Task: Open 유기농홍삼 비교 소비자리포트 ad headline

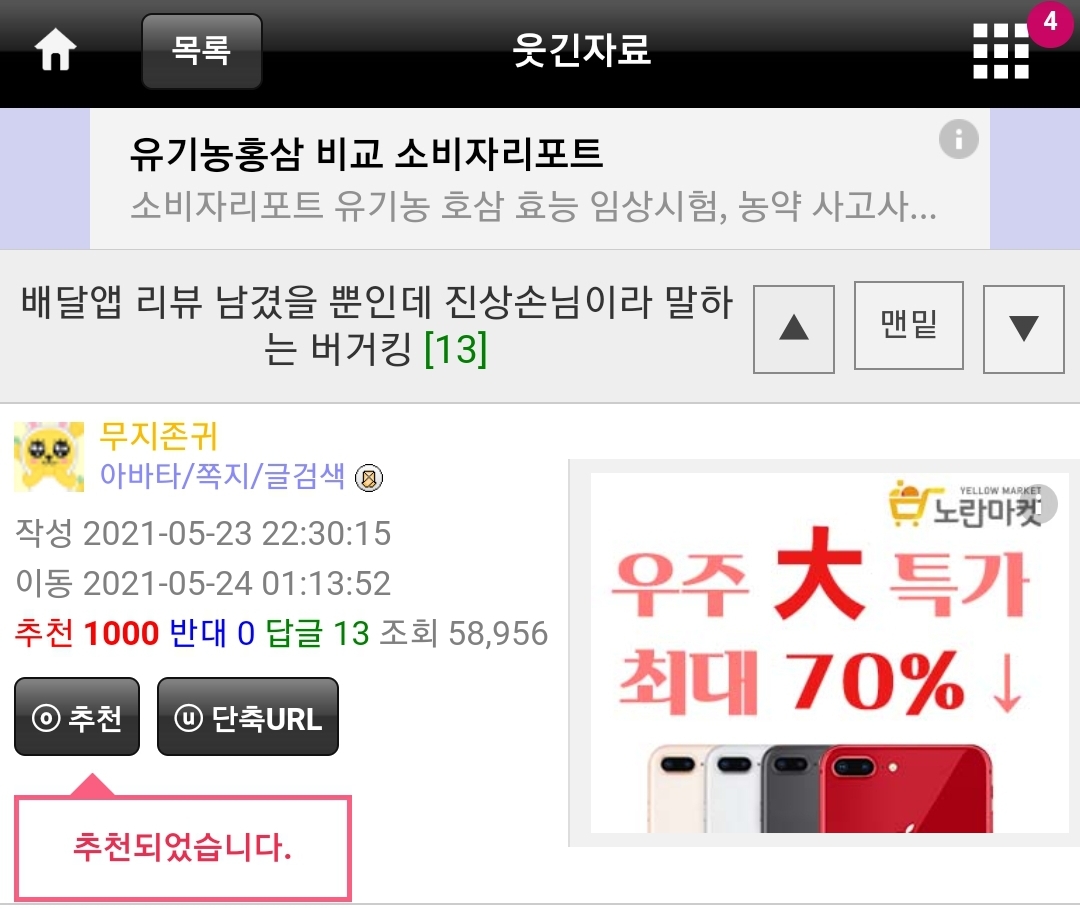Action: tap(366, 154)
